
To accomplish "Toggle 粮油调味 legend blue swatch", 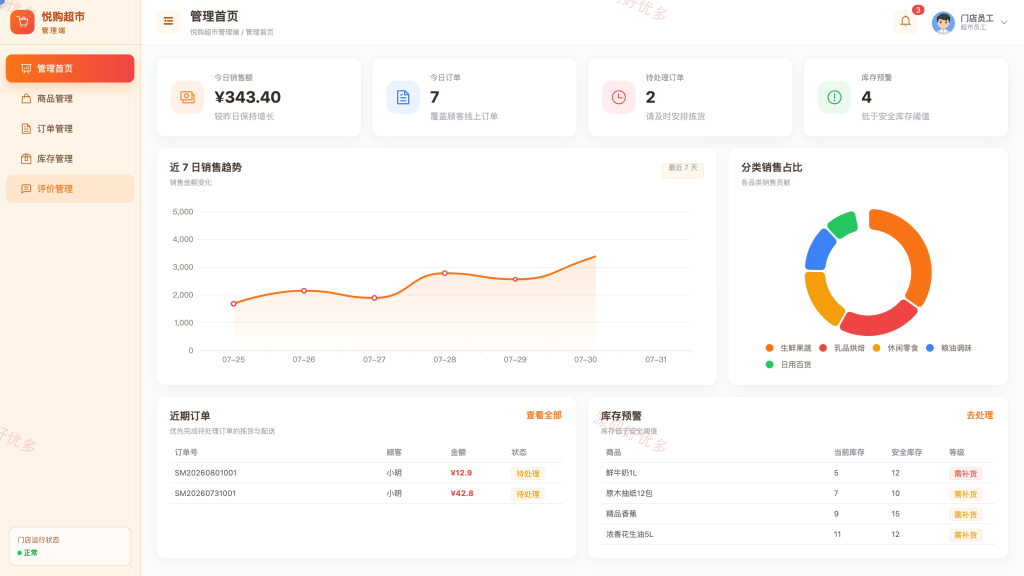I will [x=930, y=348].
